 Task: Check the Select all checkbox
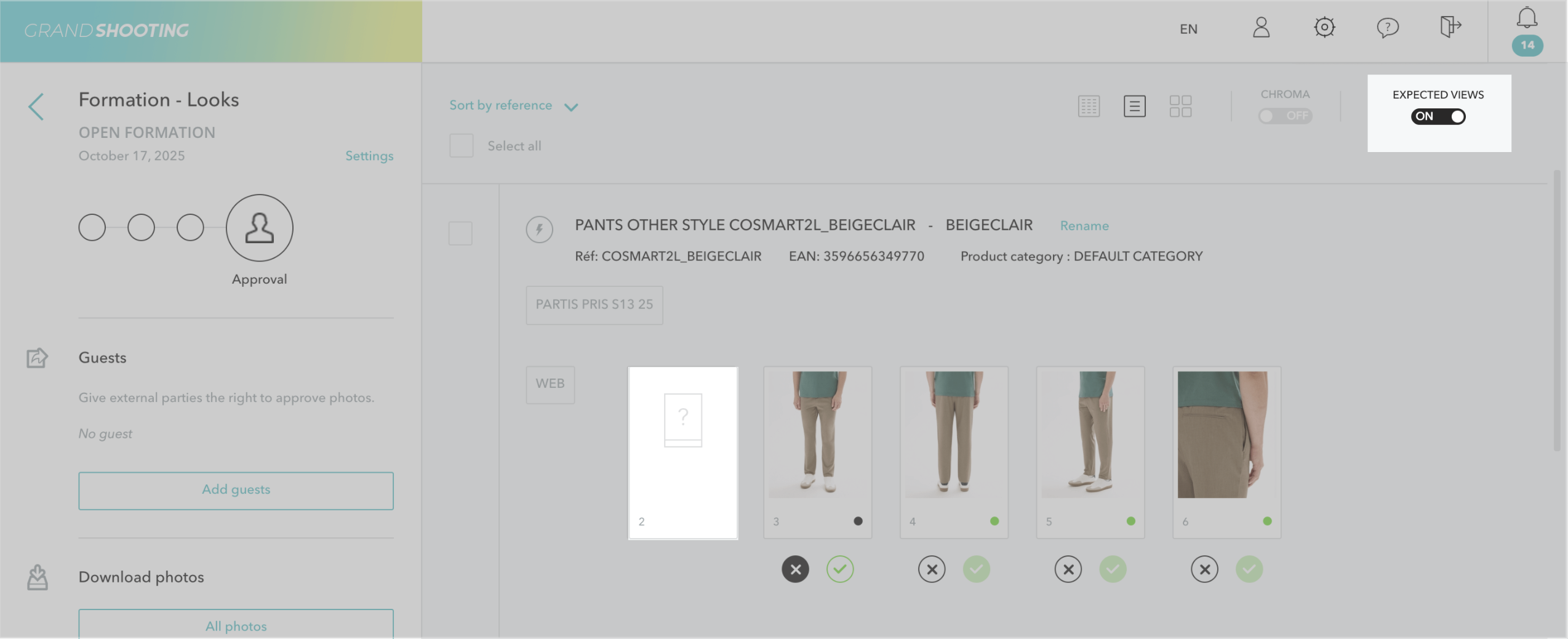462,146
